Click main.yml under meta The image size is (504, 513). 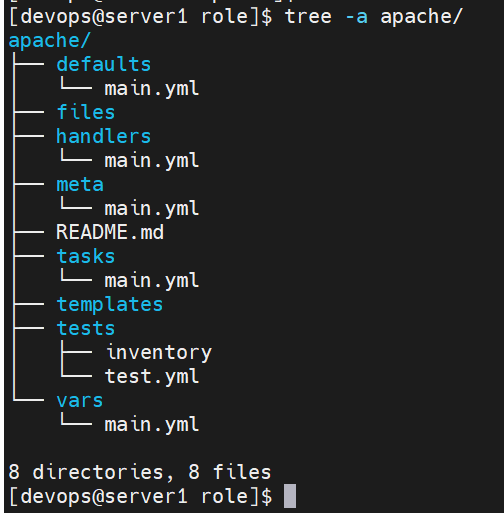[x=152, y=209]
